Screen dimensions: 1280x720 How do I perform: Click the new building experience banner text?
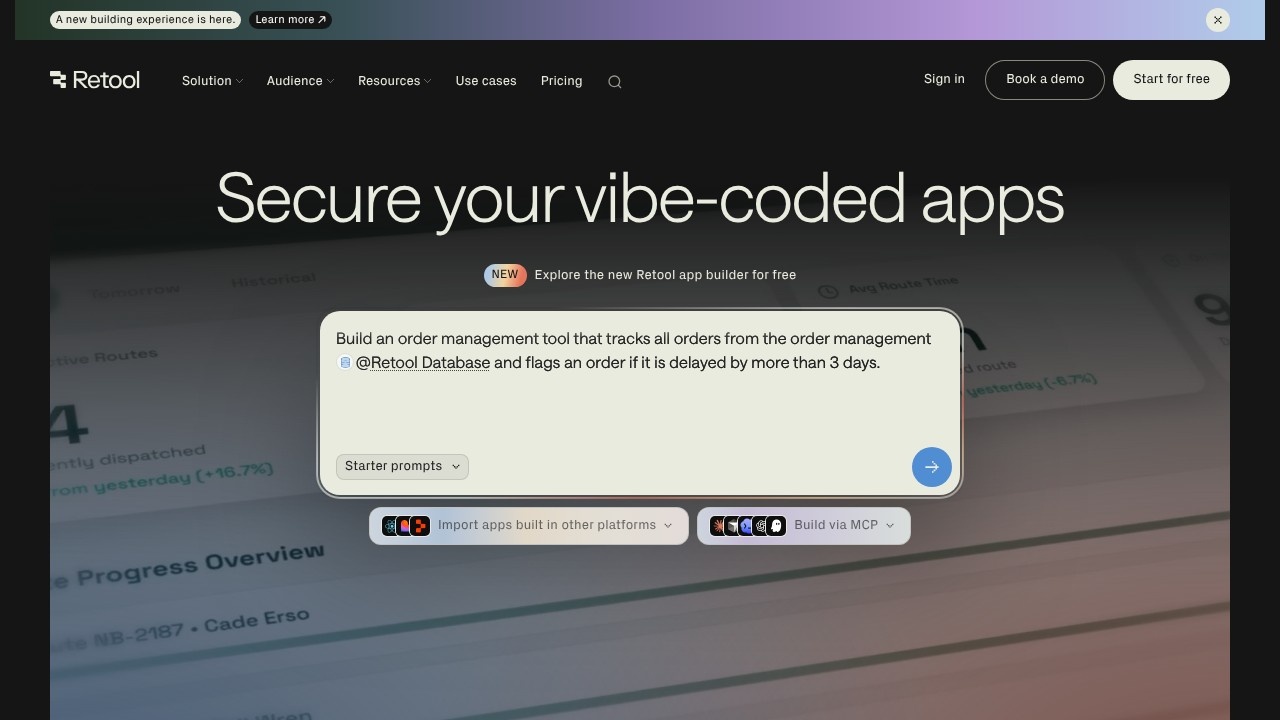tap(146, 20)
